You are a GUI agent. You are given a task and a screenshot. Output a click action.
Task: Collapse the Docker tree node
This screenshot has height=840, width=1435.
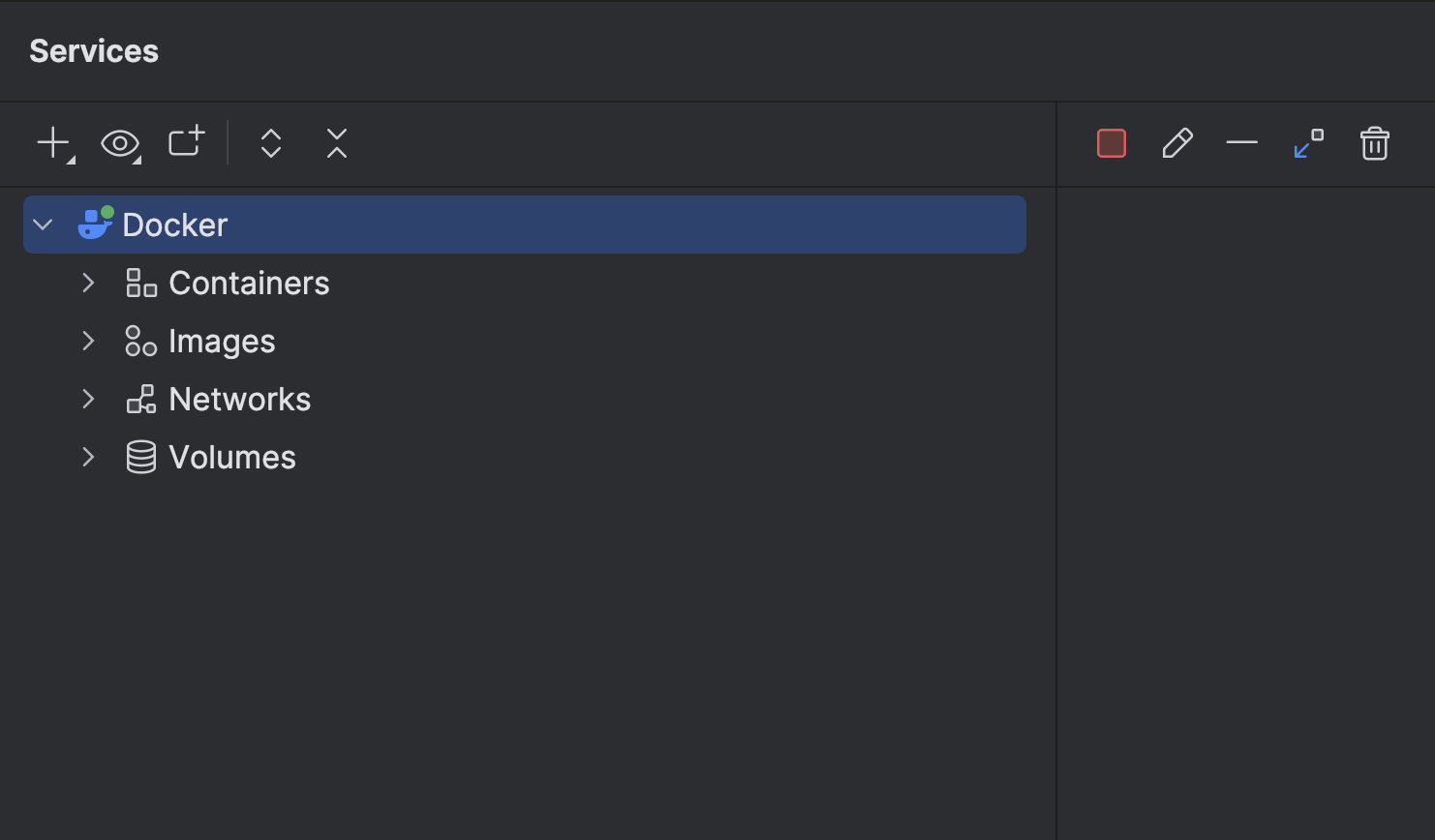click(x=43, y=225)
